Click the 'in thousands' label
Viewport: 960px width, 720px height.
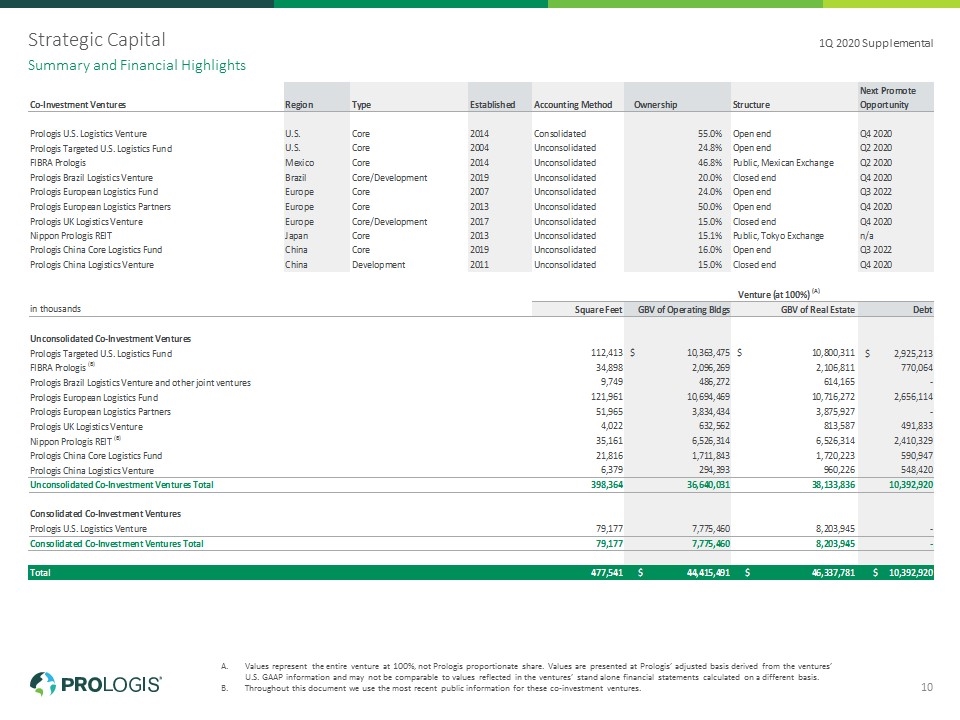click(55, 309)
